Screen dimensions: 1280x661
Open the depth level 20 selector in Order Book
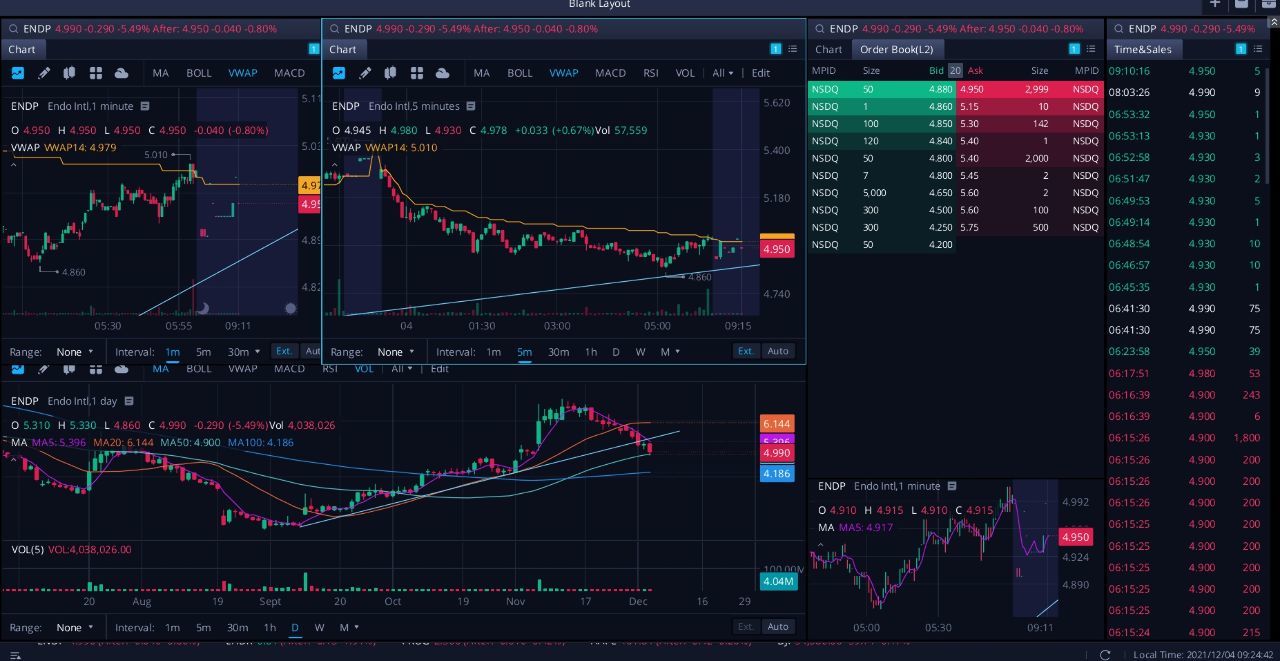tap(955, 71)
